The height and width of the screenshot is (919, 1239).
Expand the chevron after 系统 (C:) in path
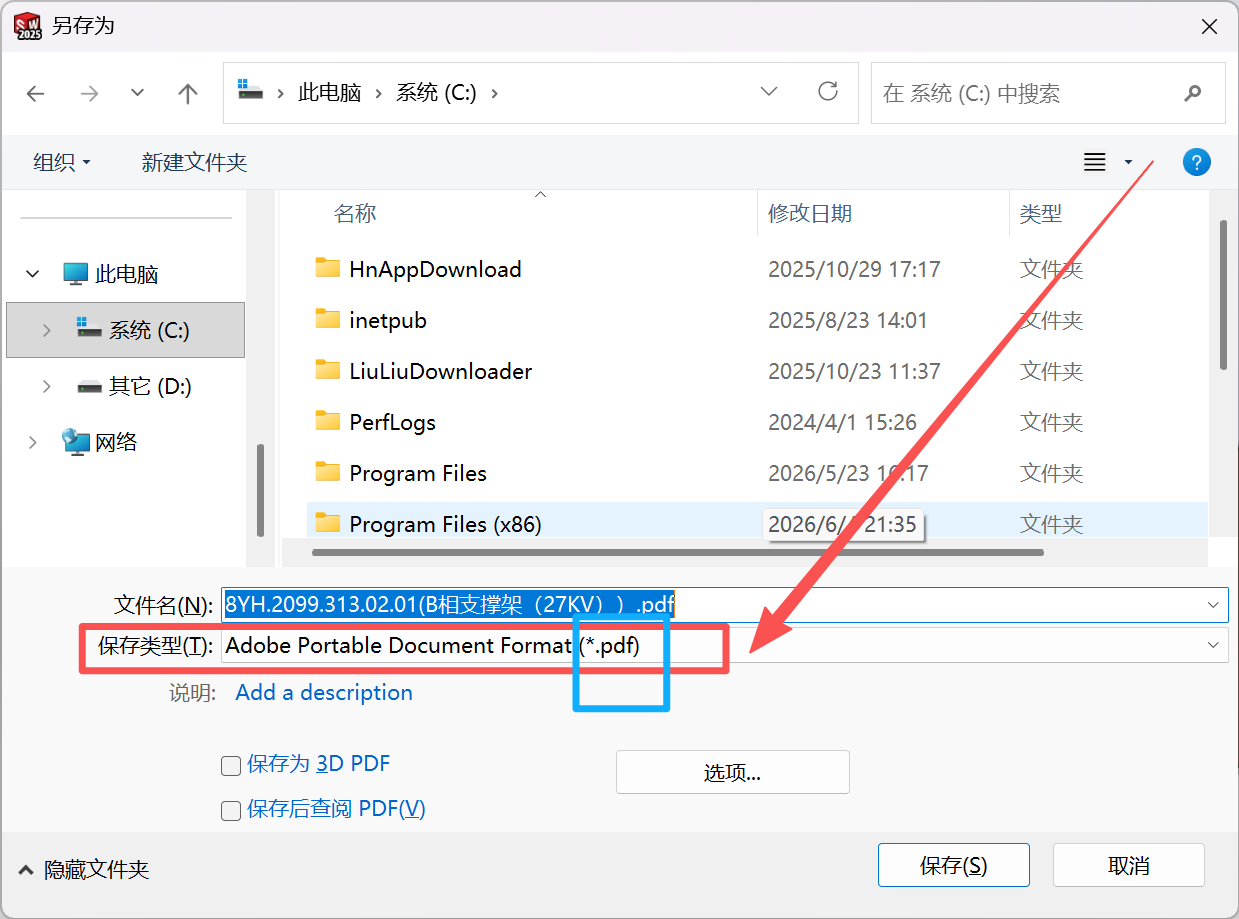(x=494, y=93)
